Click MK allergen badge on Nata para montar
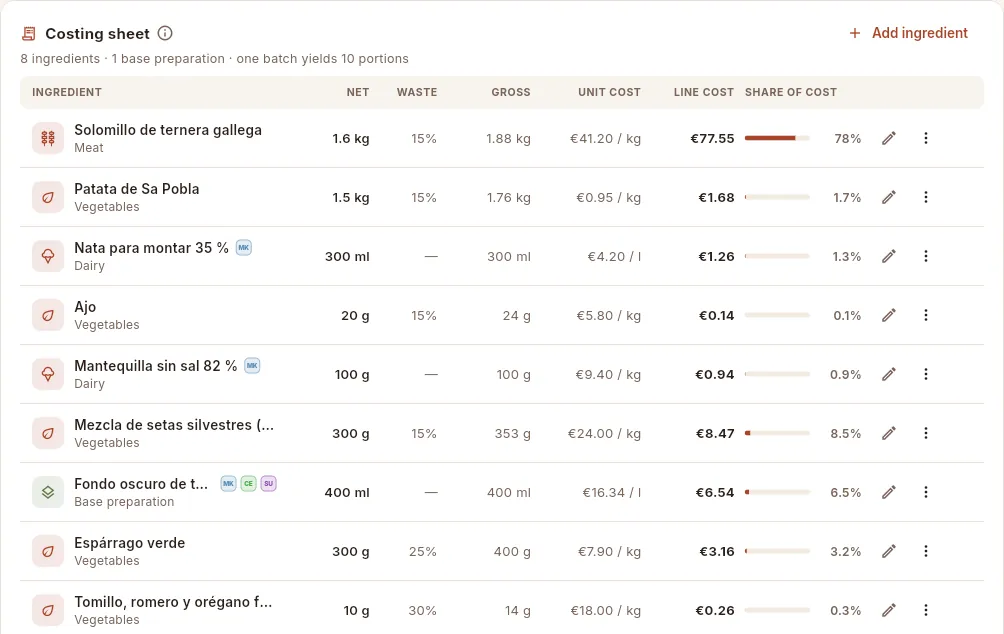This screenshot has height=634, width=1004. point(243,247)
